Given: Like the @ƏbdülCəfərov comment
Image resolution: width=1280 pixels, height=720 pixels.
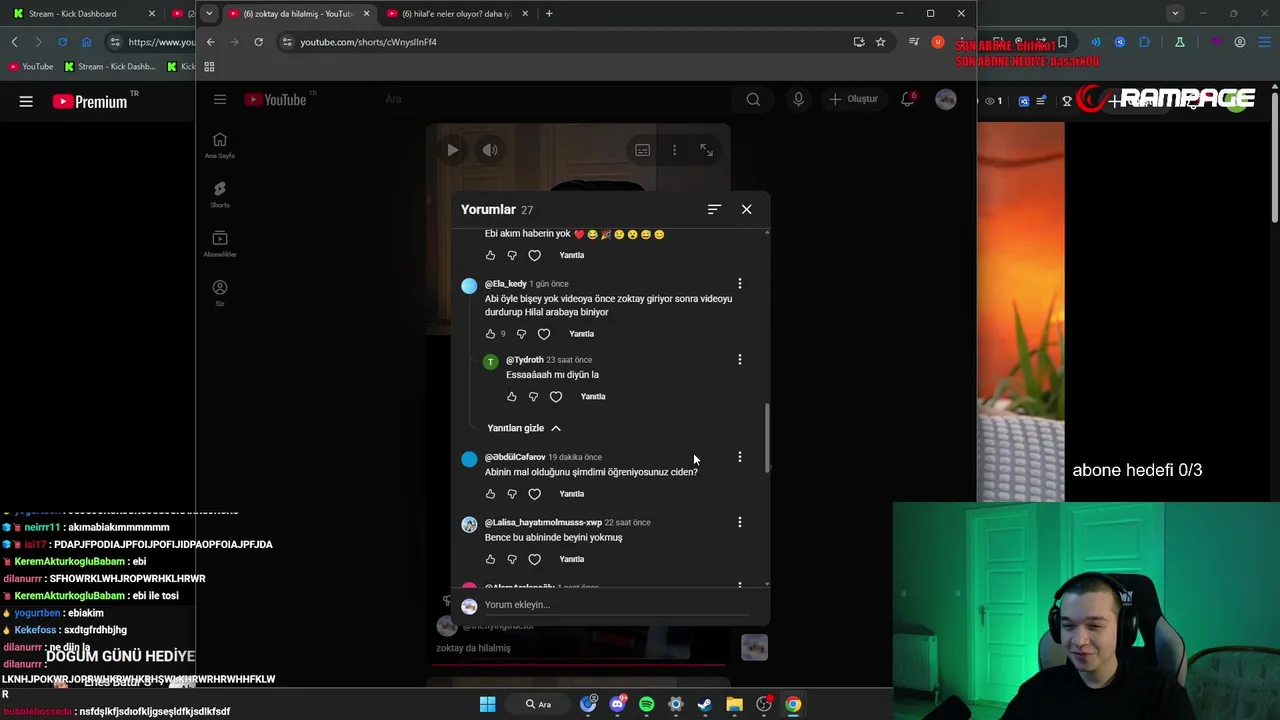Looking at the screenshot, I should coord(490,494).
